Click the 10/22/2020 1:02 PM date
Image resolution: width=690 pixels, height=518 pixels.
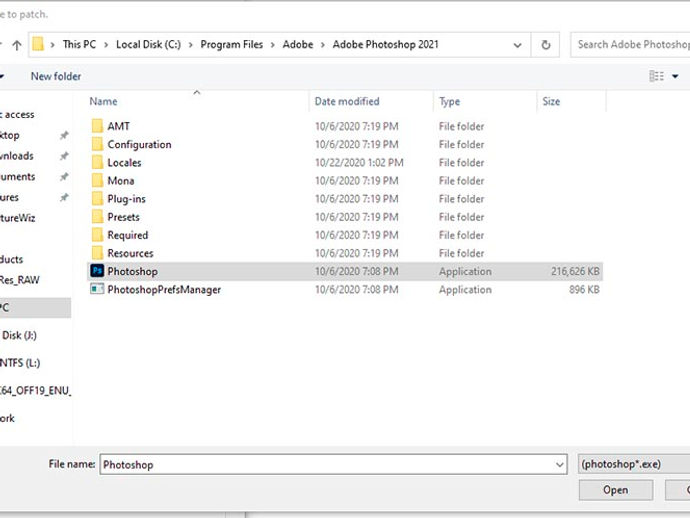(359, 163)
